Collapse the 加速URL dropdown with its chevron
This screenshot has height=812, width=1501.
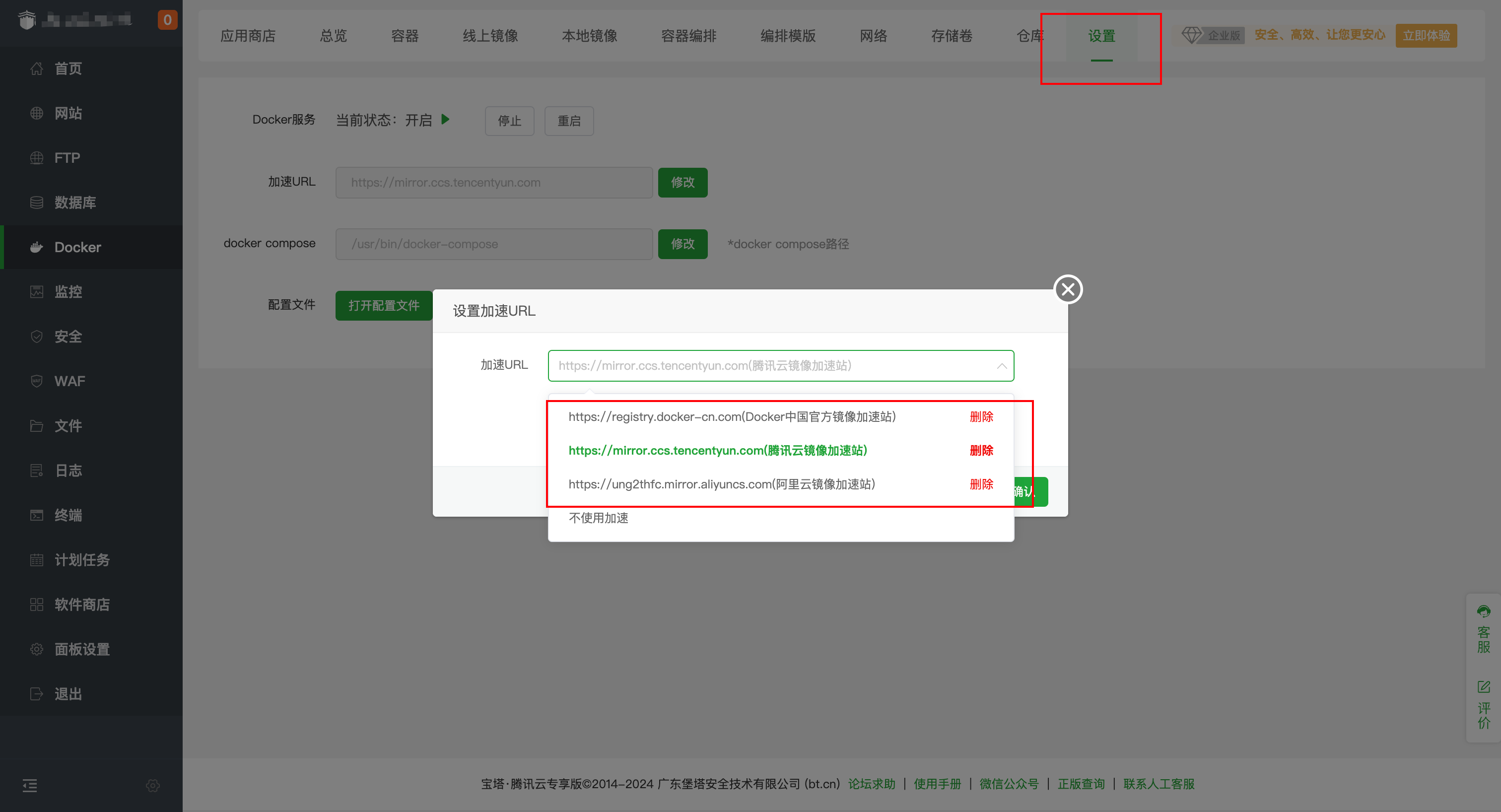(x=1002, y=366)
